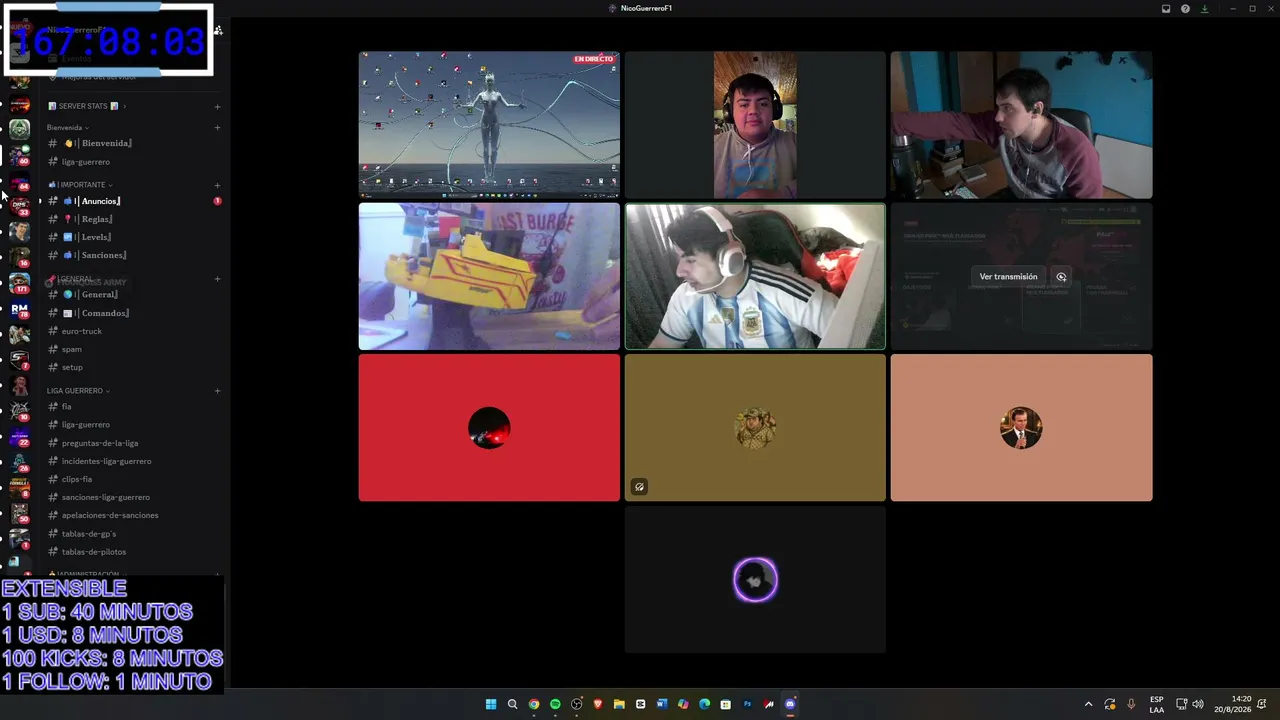Screen dimensions: 1280x720
Task: Add channel to Bienvenida category
Action: tap(217, 127)
